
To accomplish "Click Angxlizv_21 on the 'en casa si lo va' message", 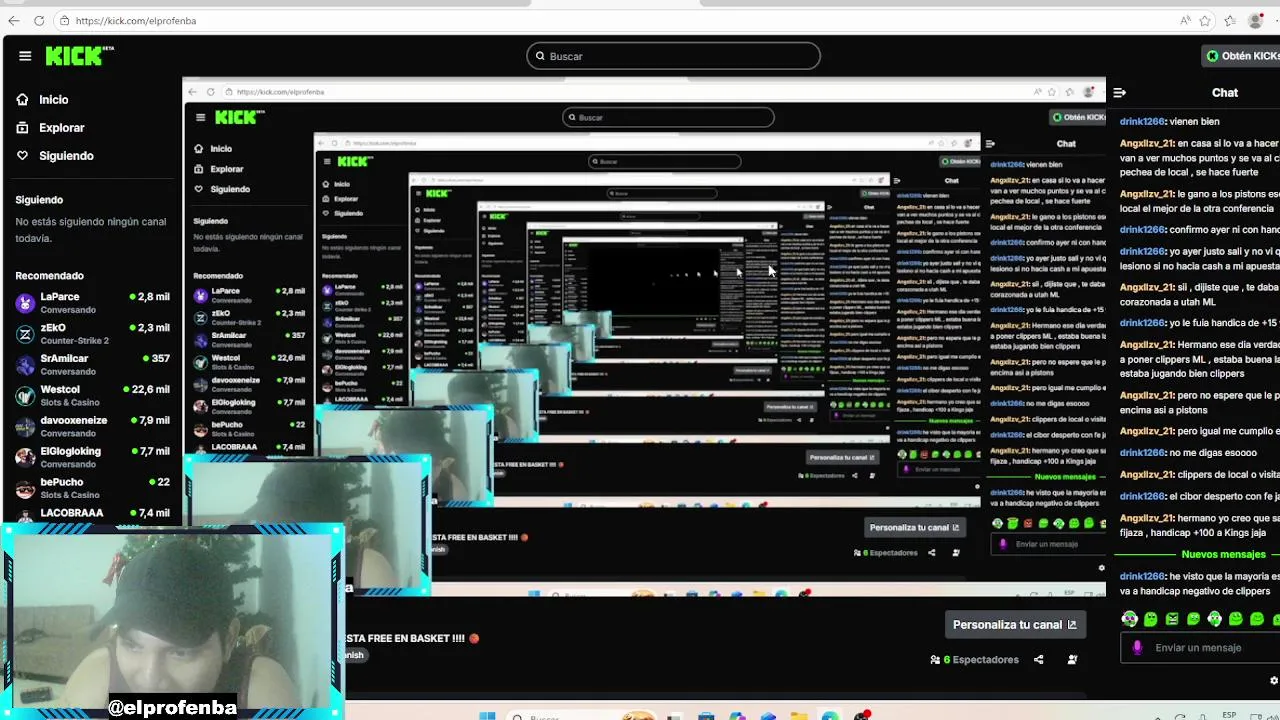I will (x=1146, y=144).
